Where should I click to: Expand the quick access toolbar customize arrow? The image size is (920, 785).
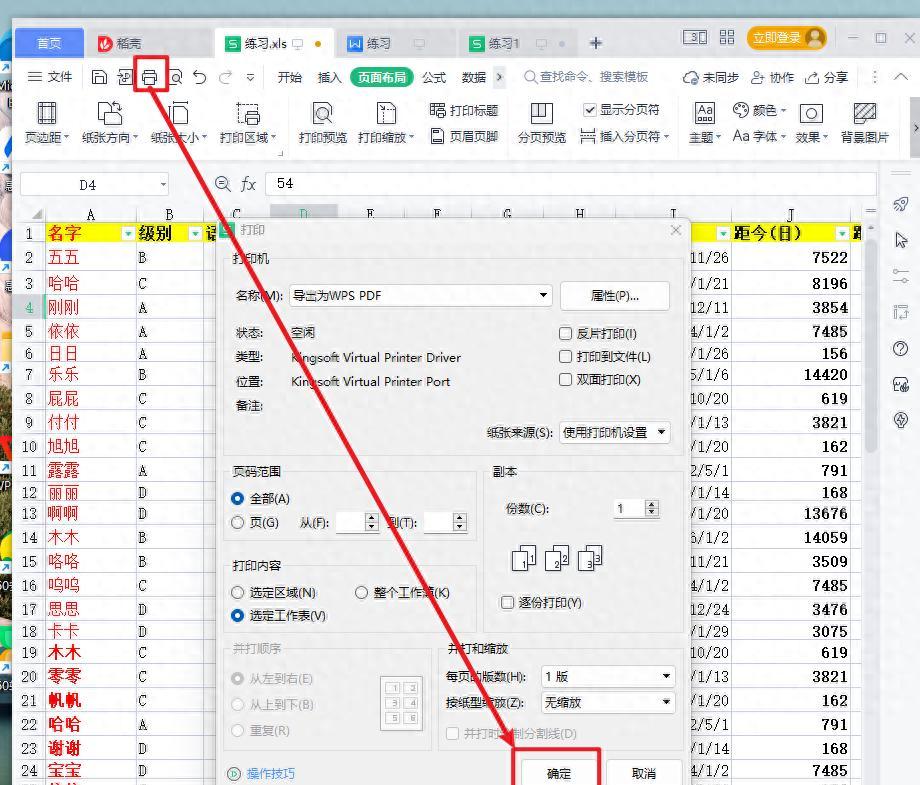click(x=251, y=77)
